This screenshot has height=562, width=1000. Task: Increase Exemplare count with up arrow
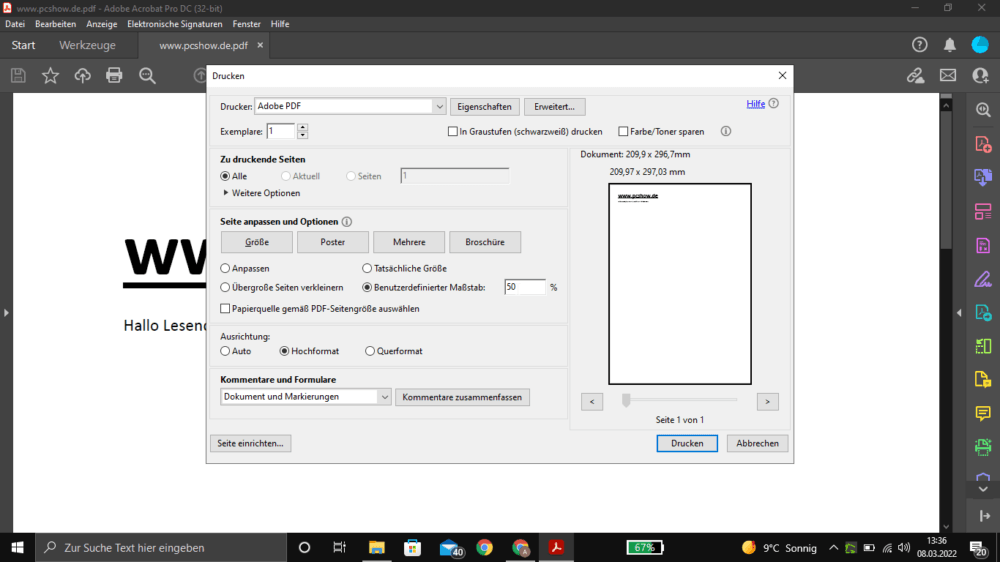(x=302, y=127)
